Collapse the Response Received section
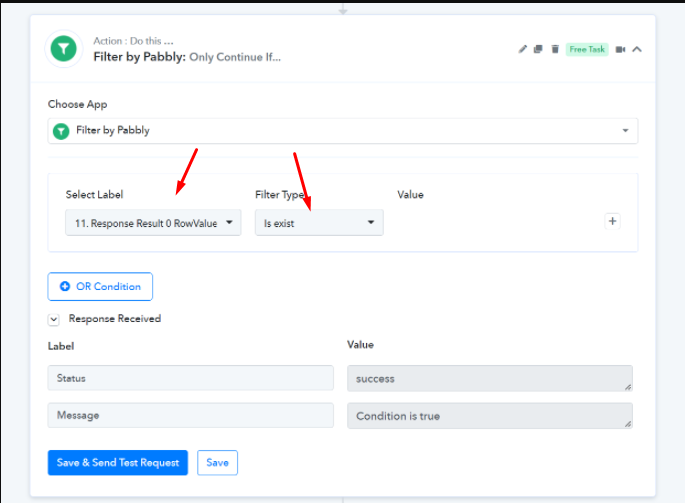Viewport: 685px width, 503px height. point(54,319)
